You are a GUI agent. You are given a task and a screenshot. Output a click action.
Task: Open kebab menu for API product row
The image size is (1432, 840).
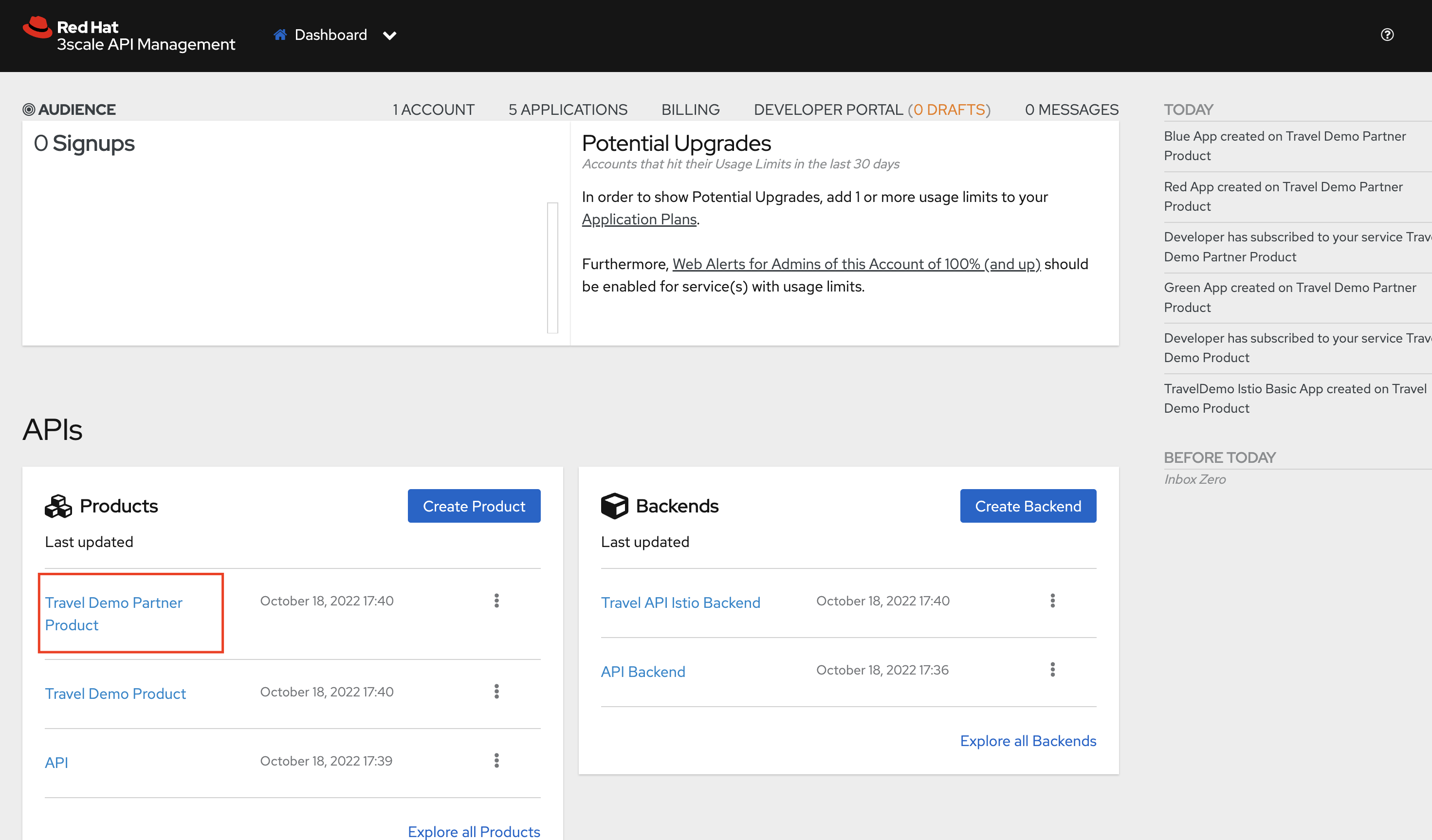496,761
